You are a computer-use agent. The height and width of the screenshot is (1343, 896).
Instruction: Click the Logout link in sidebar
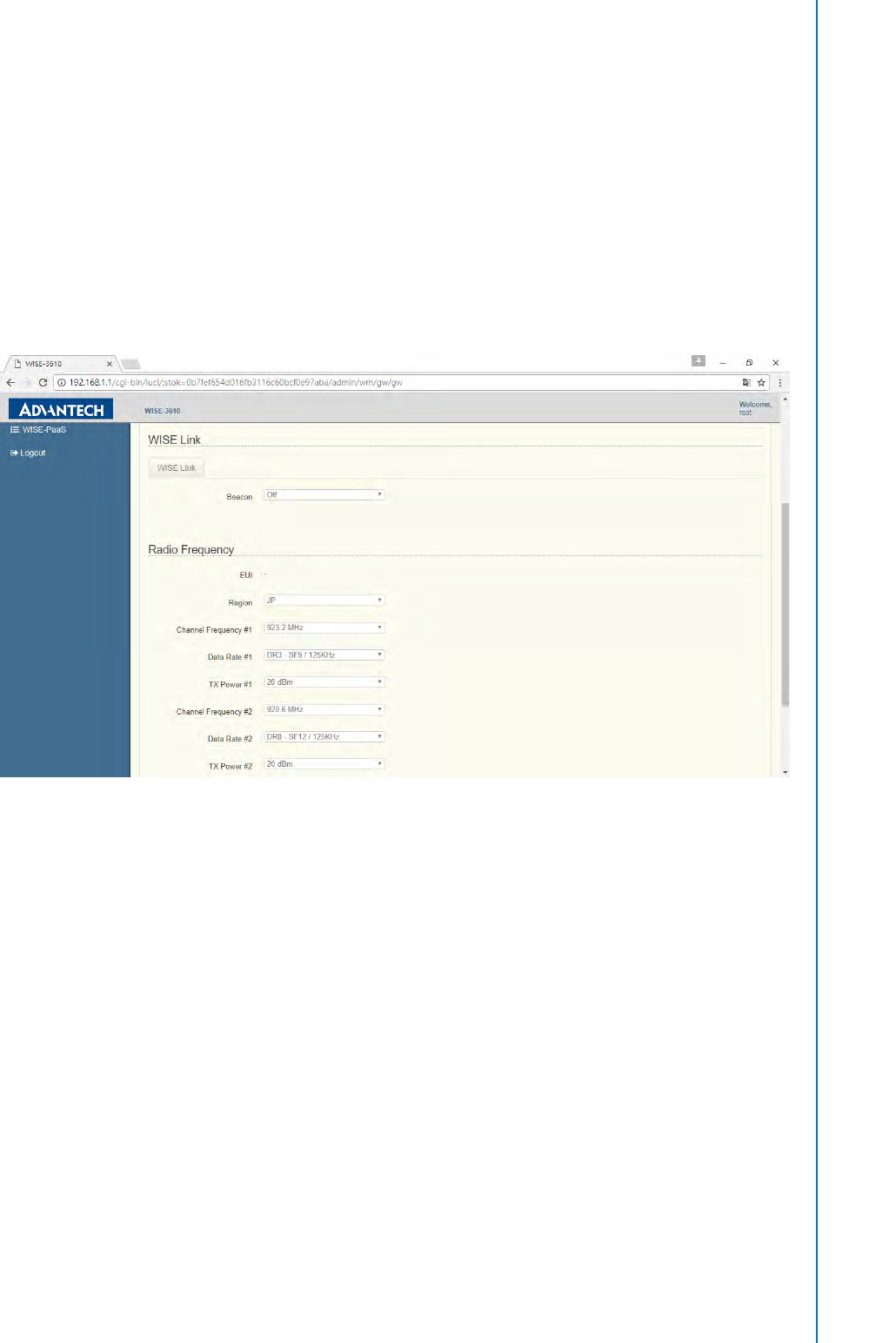pyautogui.click(x=33, y=453)
